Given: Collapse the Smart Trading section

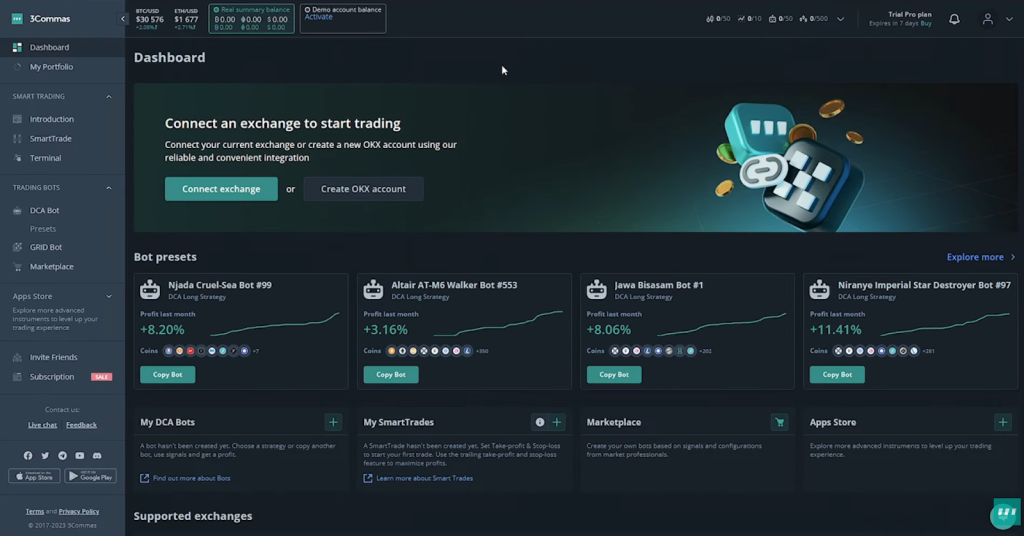Looking at the screenshot, I should pos(108,97).
